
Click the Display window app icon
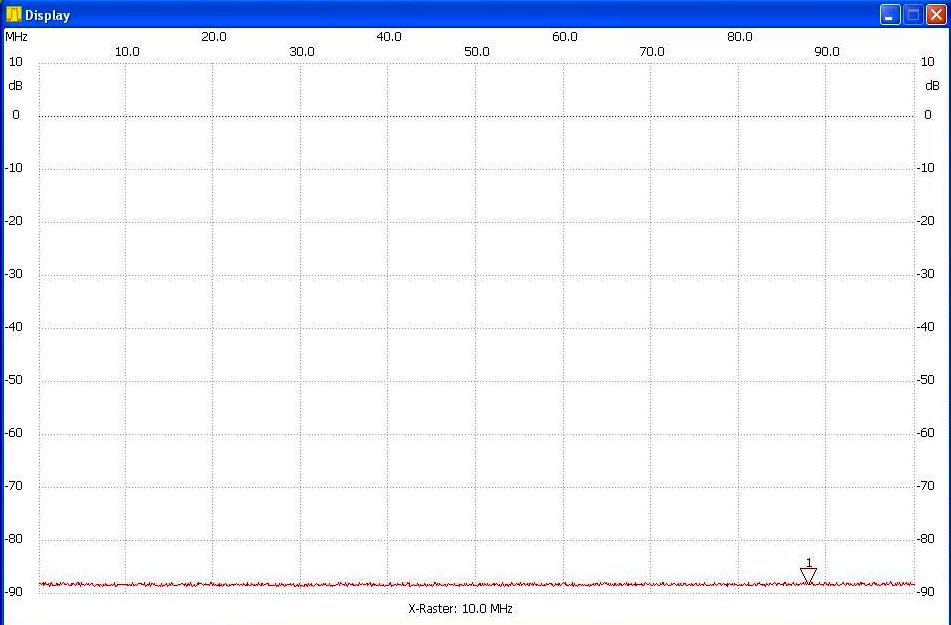[x=13, y=15]
